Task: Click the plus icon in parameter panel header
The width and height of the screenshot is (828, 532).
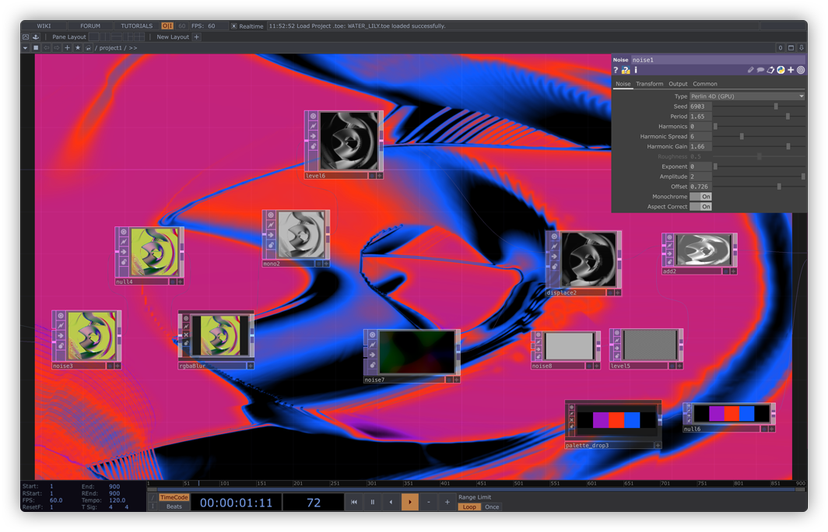Action: click(791, 70)
